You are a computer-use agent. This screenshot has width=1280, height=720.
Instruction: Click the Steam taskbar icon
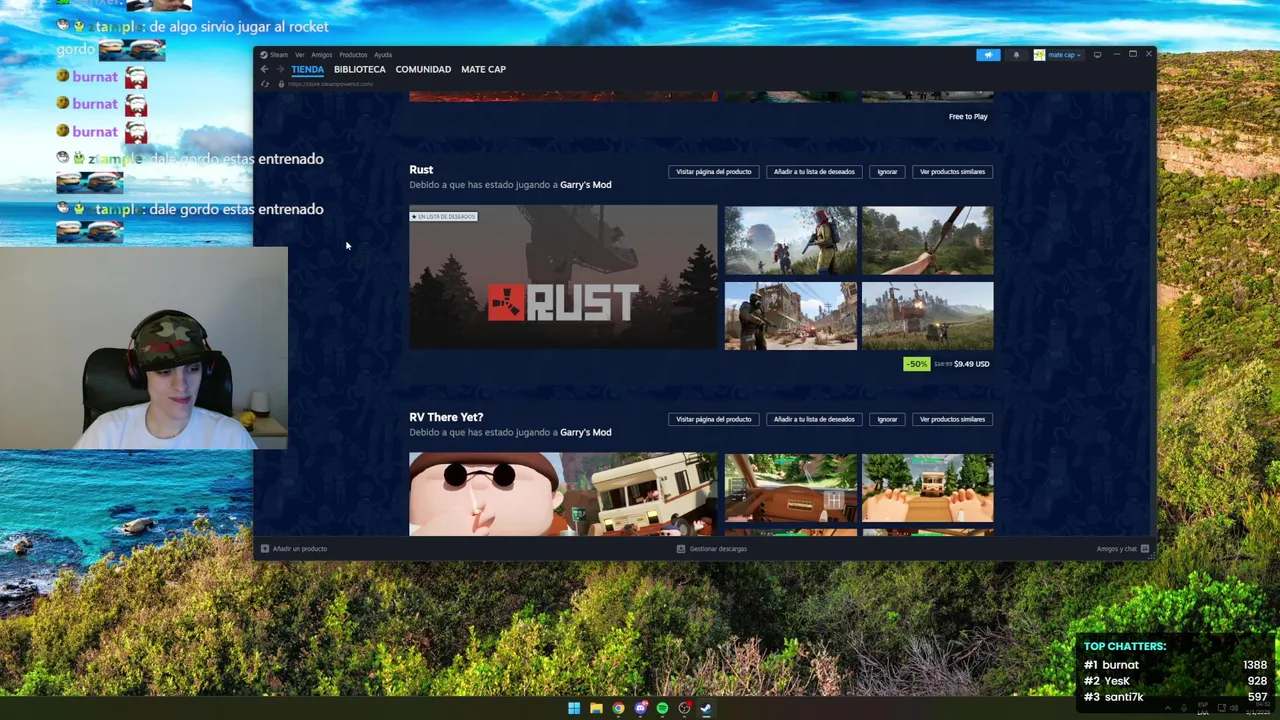pos(706,708)
